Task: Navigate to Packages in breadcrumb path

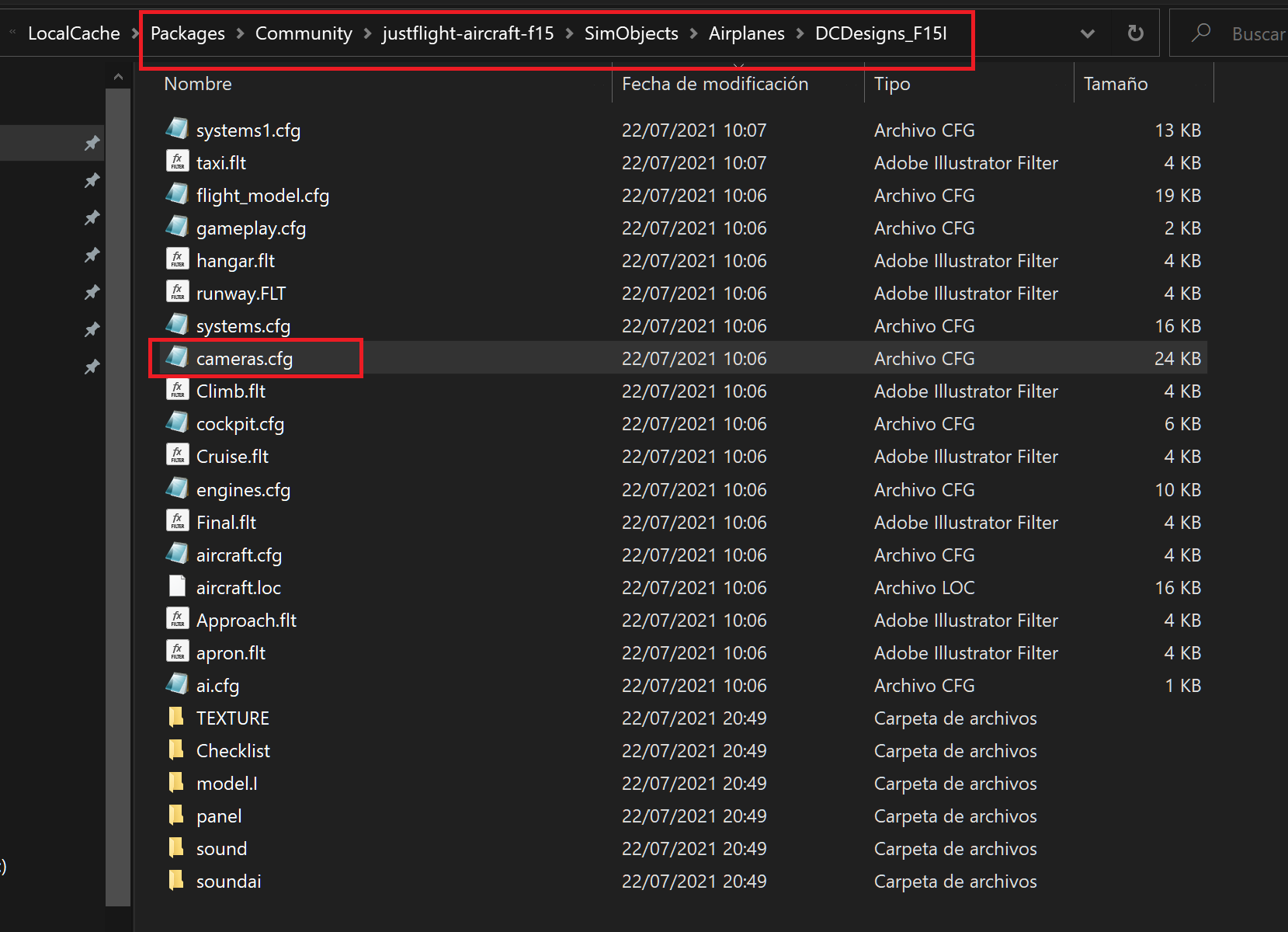Action: click(x=187, y=33)
